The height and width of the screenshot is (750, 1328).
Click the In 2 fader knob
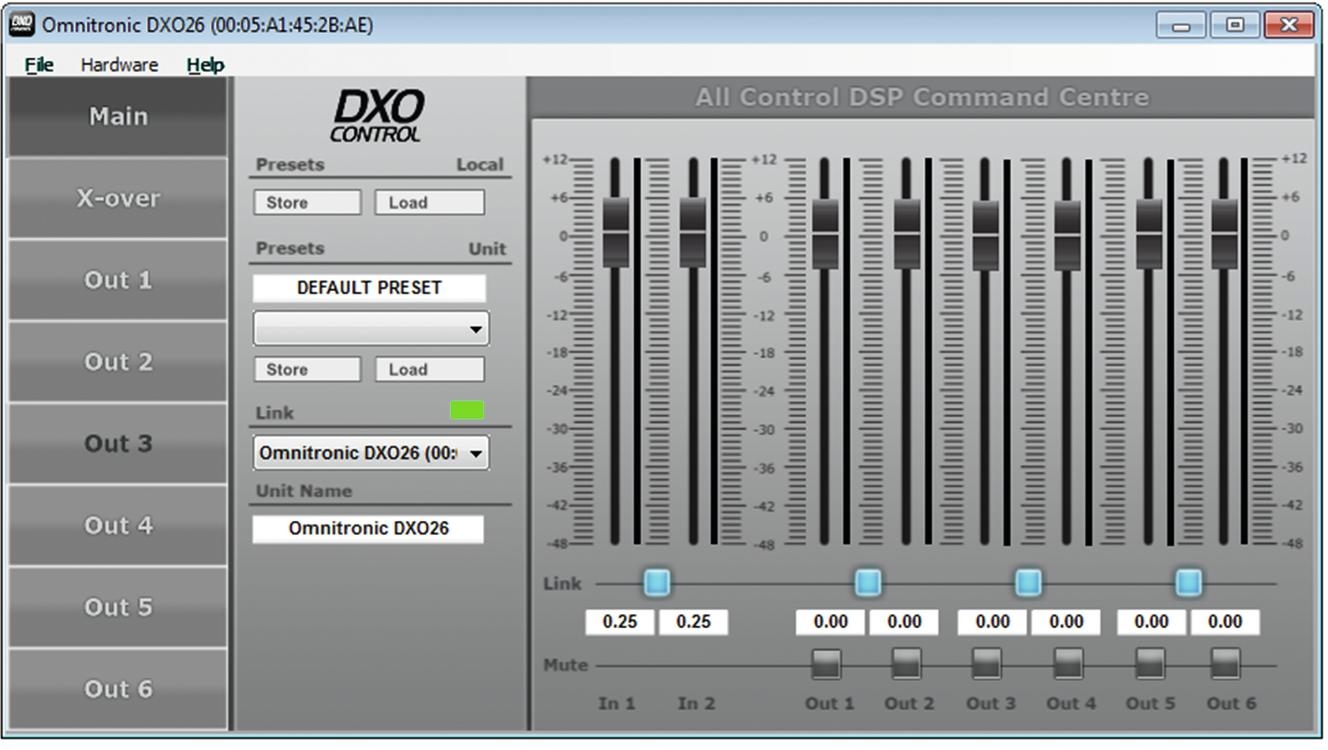pyautogui.click(x=693, y=232)
